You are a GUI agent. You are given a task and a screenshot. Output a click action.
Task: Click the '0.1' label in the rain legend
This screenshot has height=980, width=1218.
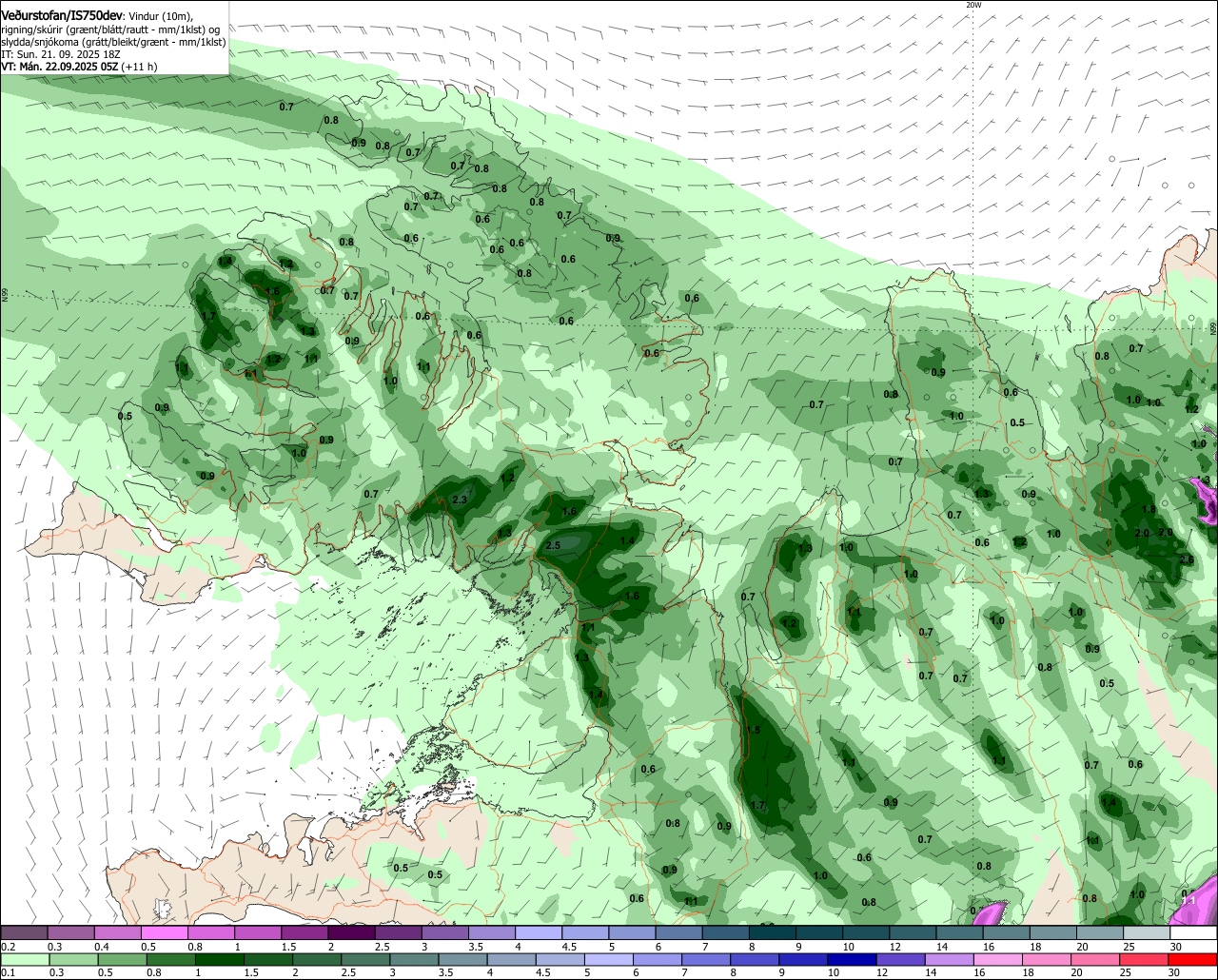tap(7, 972)
